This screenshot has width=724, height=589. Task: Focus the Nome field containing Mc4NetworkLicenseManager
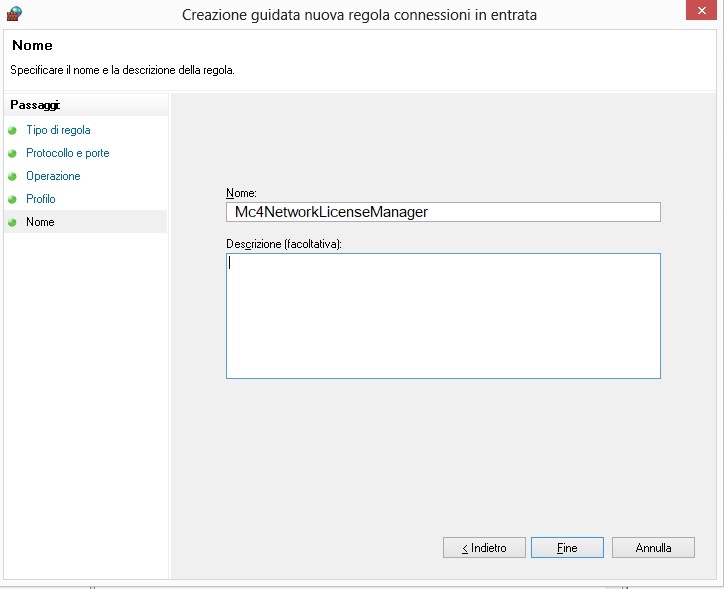coord(443,212)
